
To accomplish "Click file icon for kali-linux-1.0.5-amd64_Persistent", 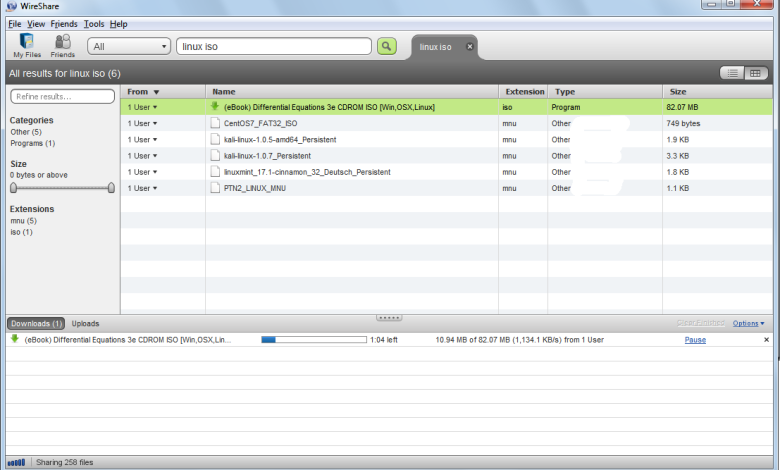I will coord(215,139).
